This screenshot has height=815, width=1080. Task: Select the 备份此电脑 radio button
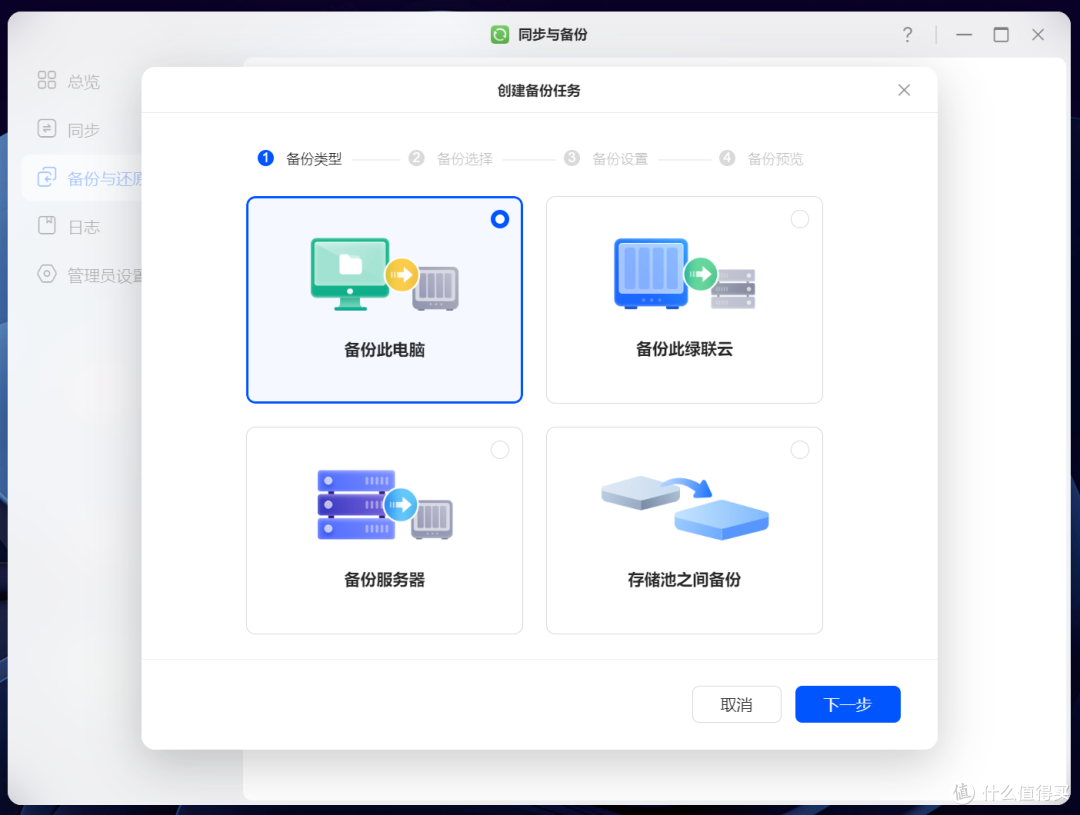[x=500, y=219]
